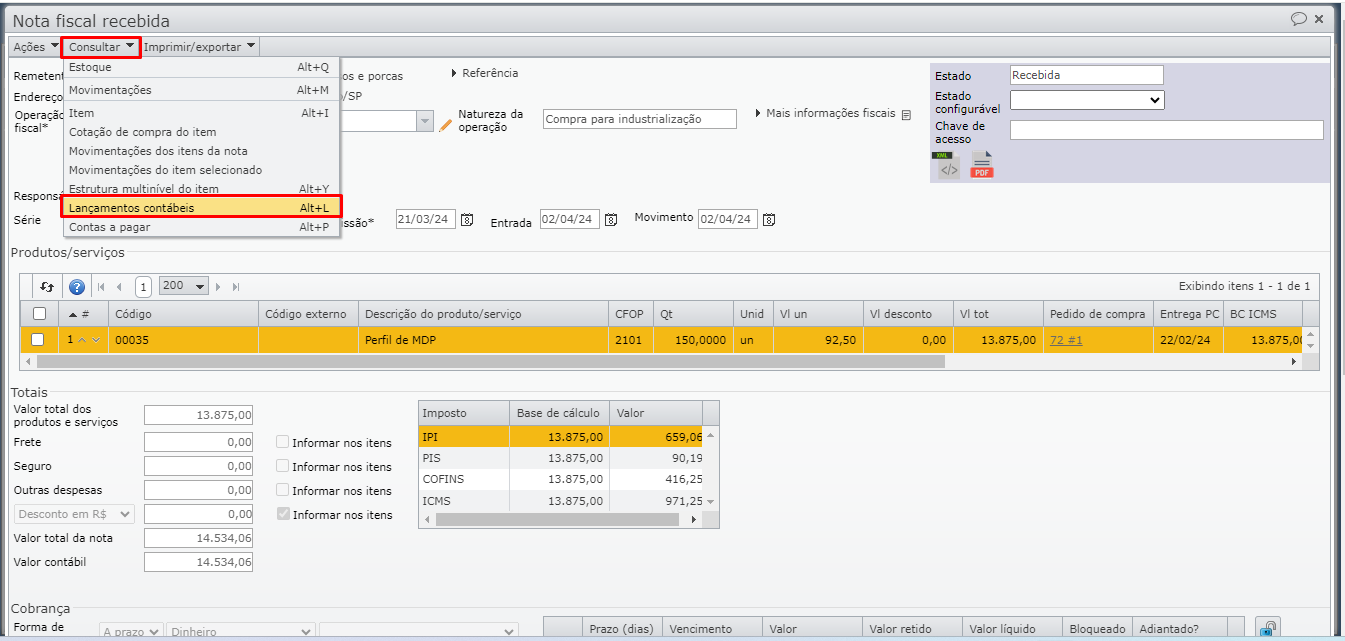Expand Mais informações fiscais section
Image resolution: width=1345 pixels, height=641 pixels.
point(825,113)
